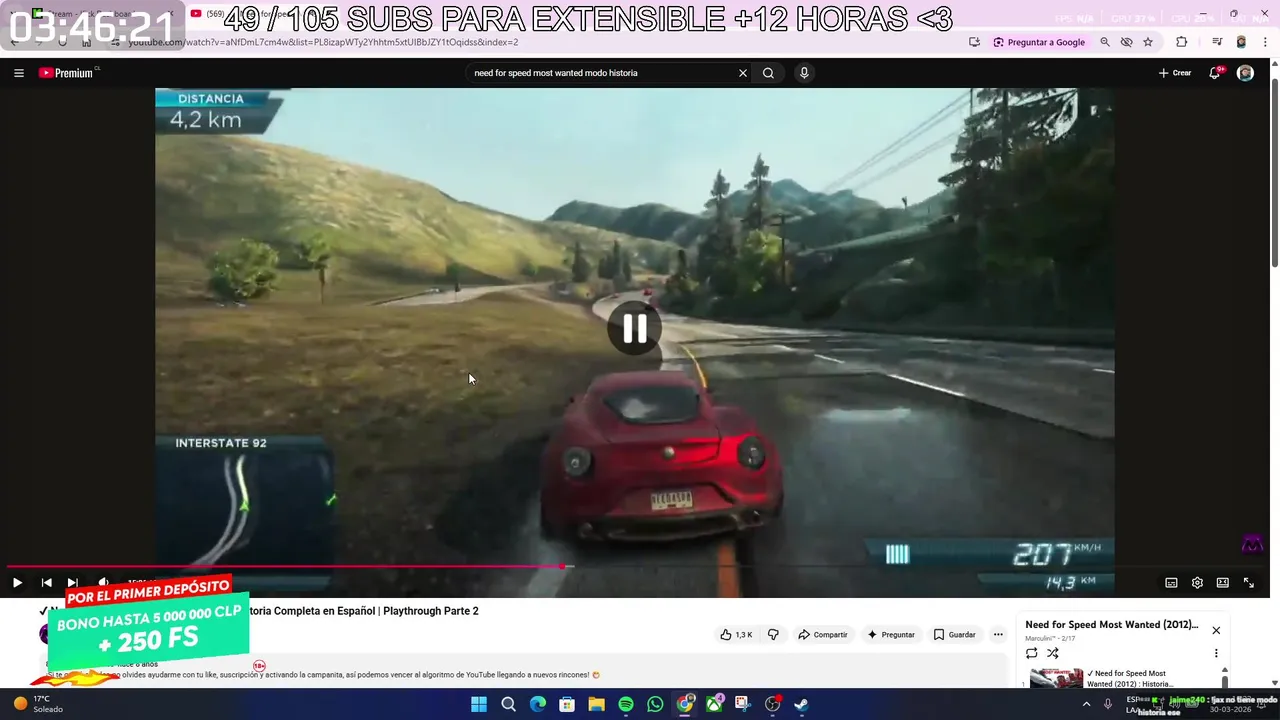Open Windows Start menu
The height and width of the screenshot is (720, 1280).
(x=479, y=704)
